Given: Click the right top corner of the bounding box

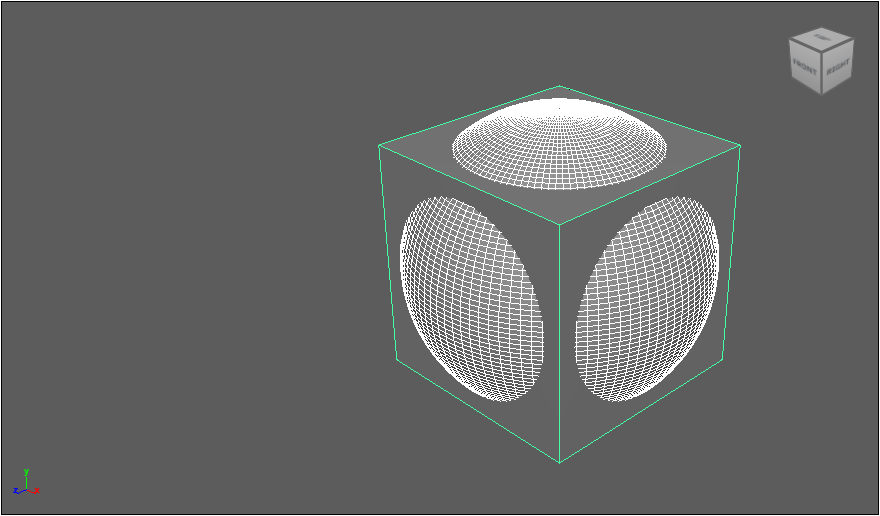Looking at the screenshot, I should pyautogui.click(x=739, y=146).
